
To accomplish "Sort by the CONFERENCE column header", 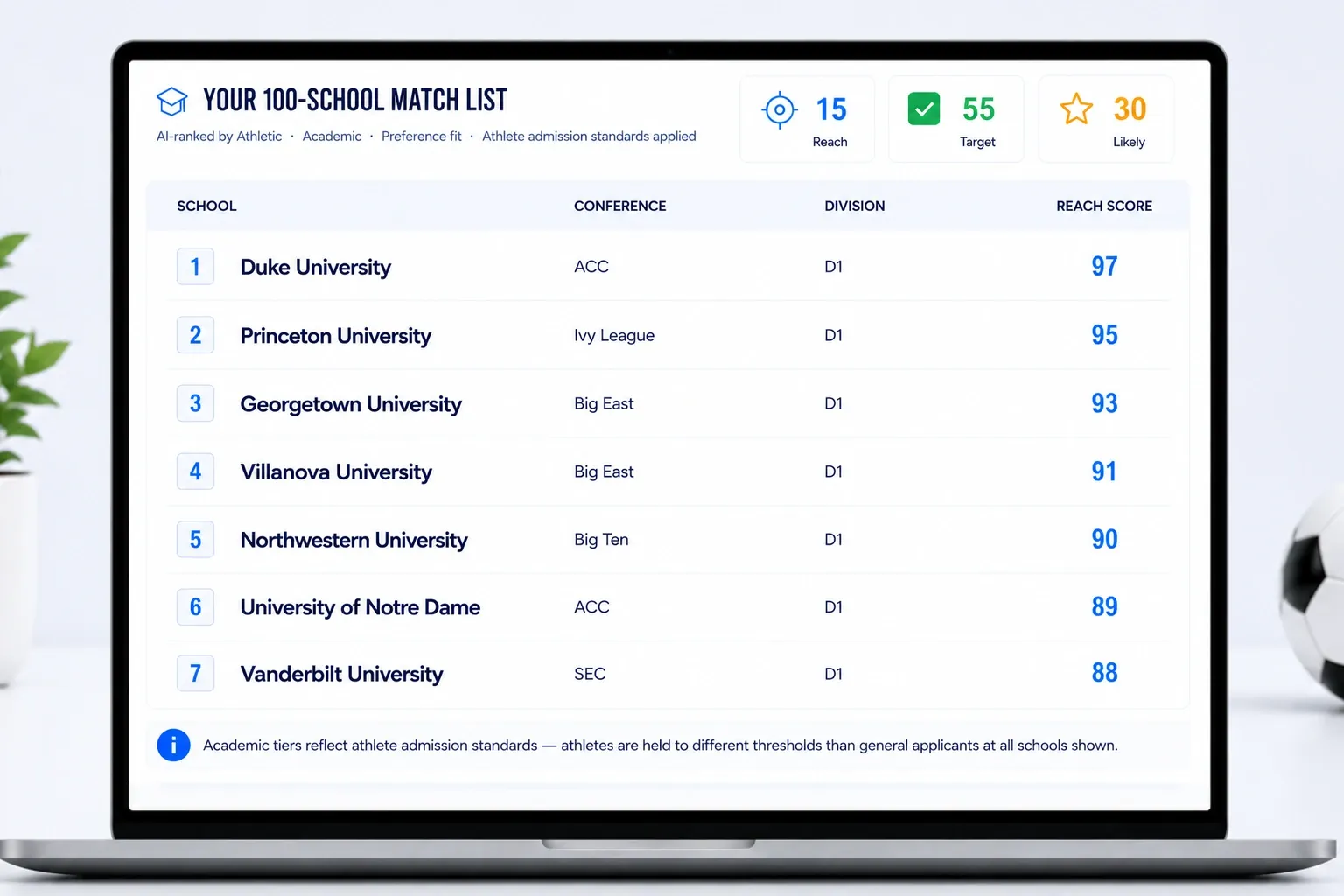I will 619,206.
